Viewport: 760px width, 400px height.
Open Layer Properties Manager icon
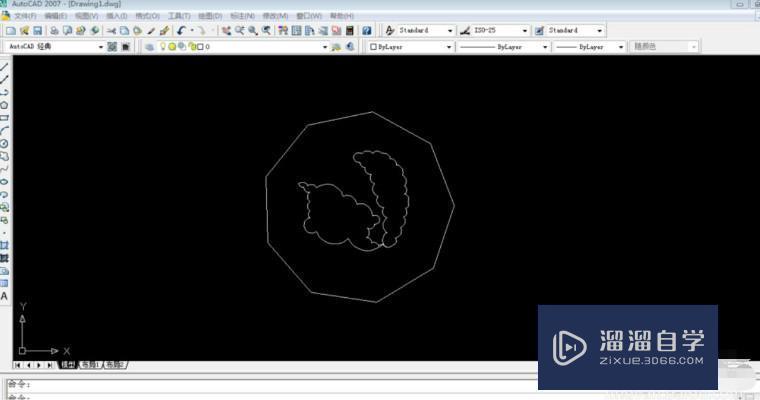[150, 47]
